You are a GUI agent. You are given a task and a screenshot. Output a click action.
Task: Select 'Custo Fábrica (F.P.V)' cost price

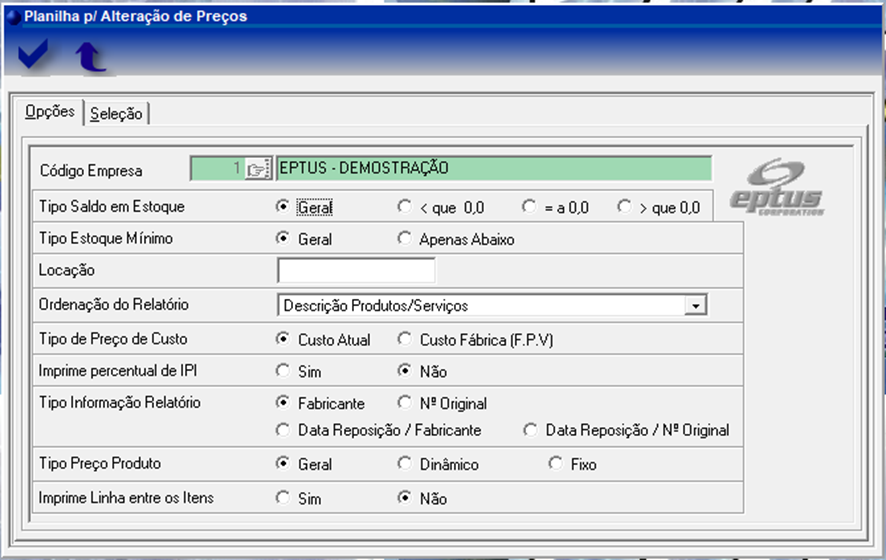pos(404,340)
